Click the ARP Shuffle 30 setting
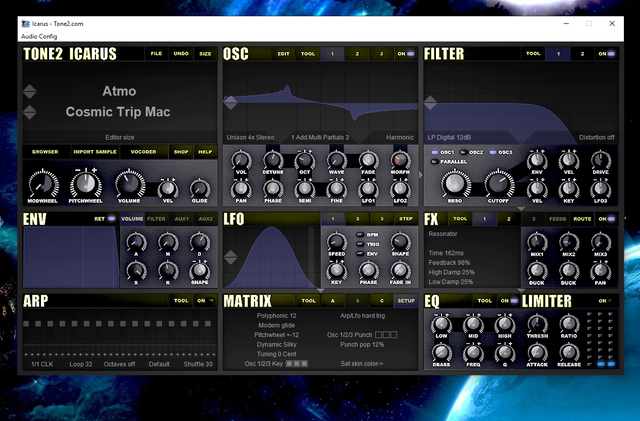The width and height of the screenshot is (640, 421). tap(198, 364)
